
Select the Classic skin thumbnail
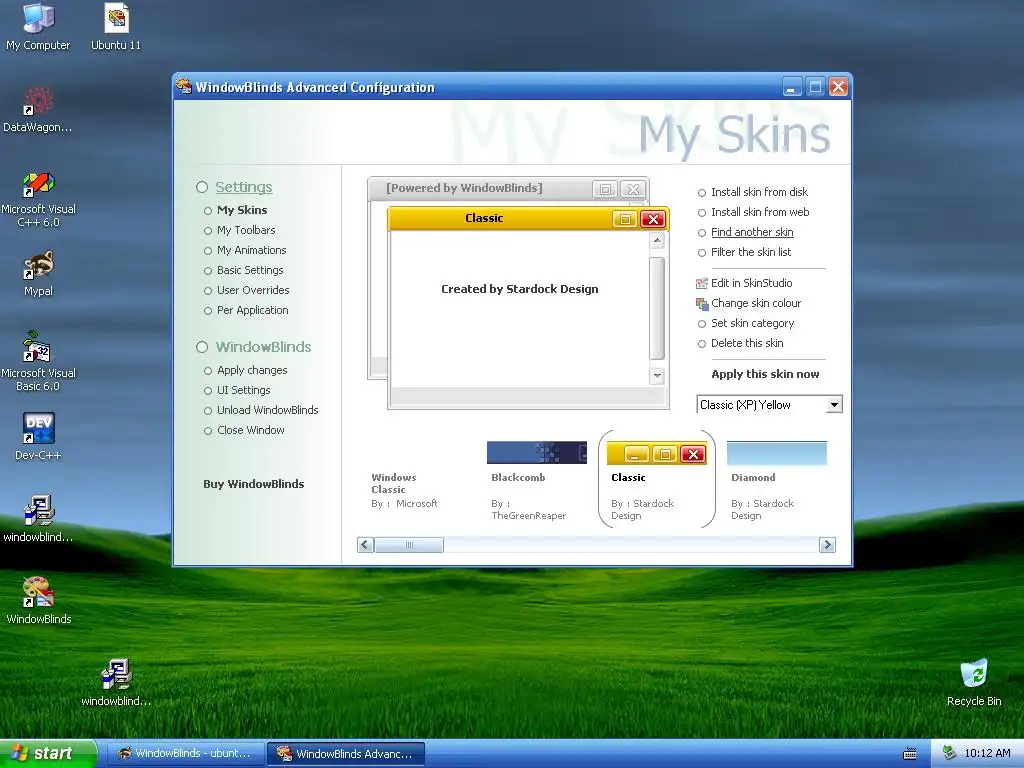656,453
